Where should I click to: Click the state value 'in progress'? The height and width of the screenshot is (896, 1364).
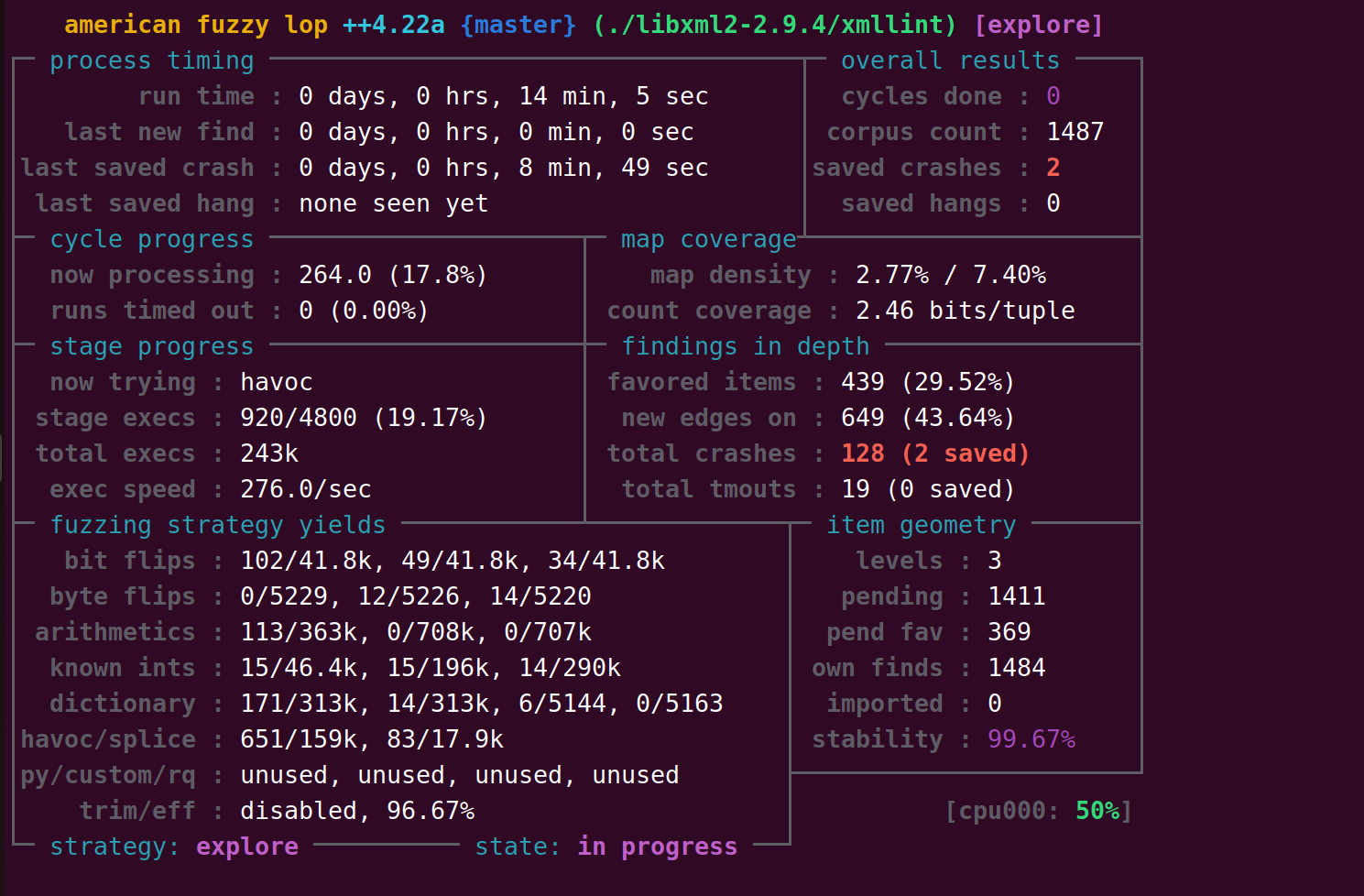pyautogui.click(x=658, y=847)
